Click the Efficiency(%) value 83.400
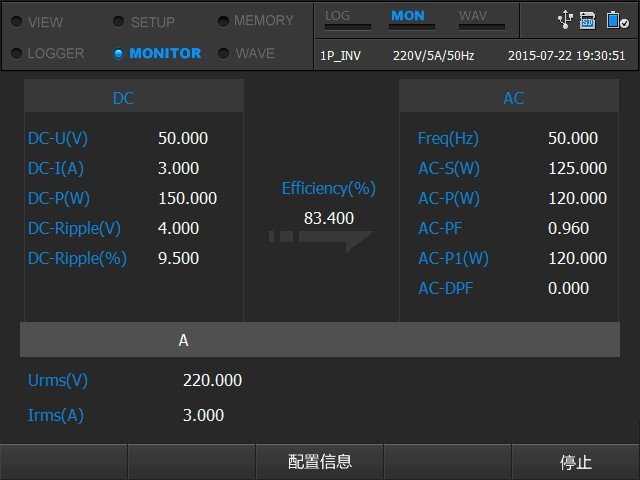The image size is (640, 480). click(x=328, y=217)
